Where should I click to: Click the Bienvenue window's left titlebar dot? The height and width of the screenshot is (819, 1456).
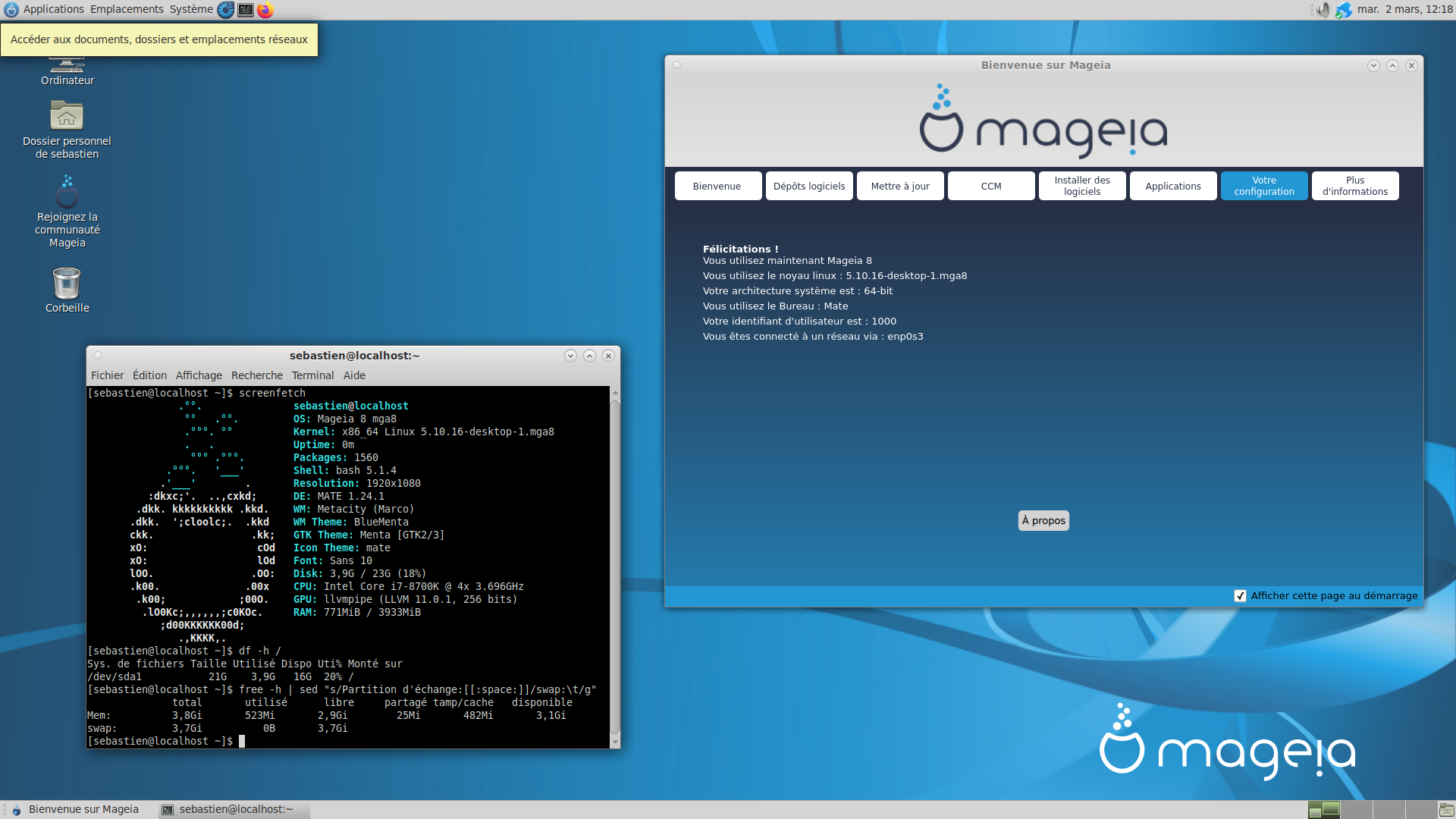(x=676, y=65)
